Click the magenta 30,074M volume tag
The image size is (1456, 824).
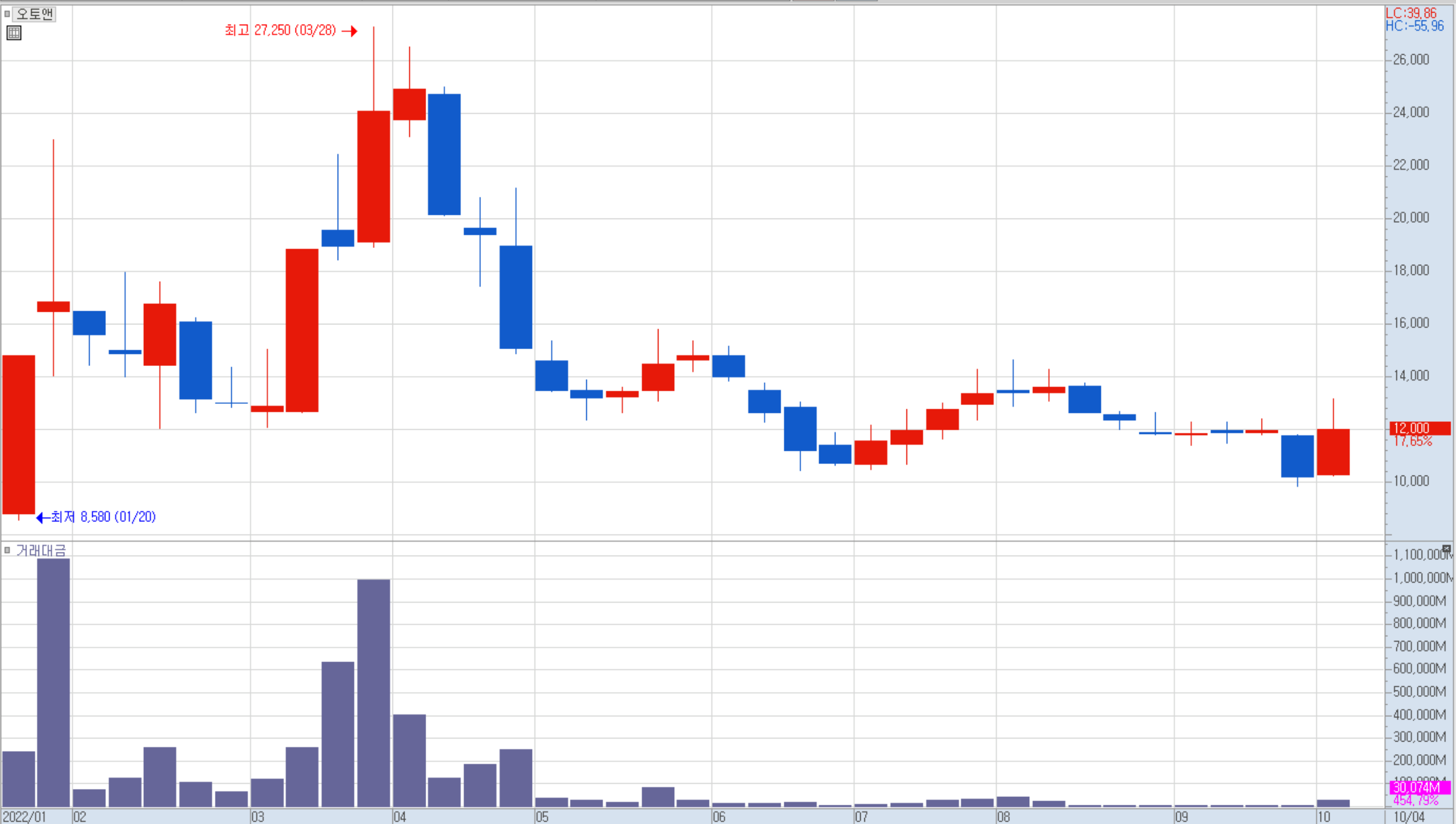tap(1419, 787)
